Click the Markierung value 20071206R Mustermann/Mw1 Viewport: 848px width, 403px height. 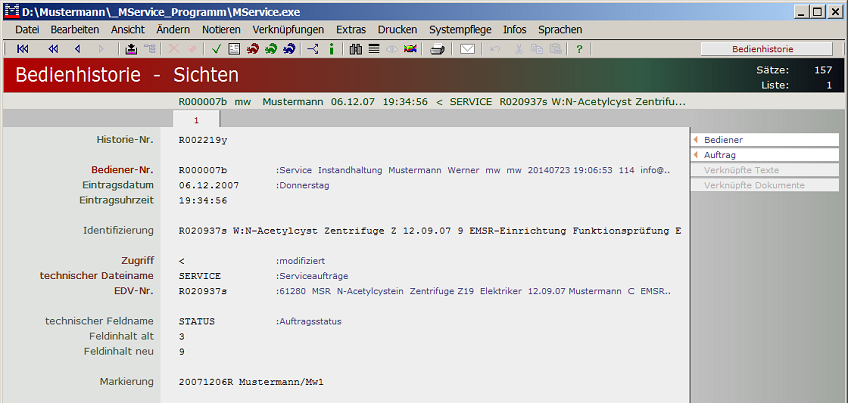(x=251, y=382)
